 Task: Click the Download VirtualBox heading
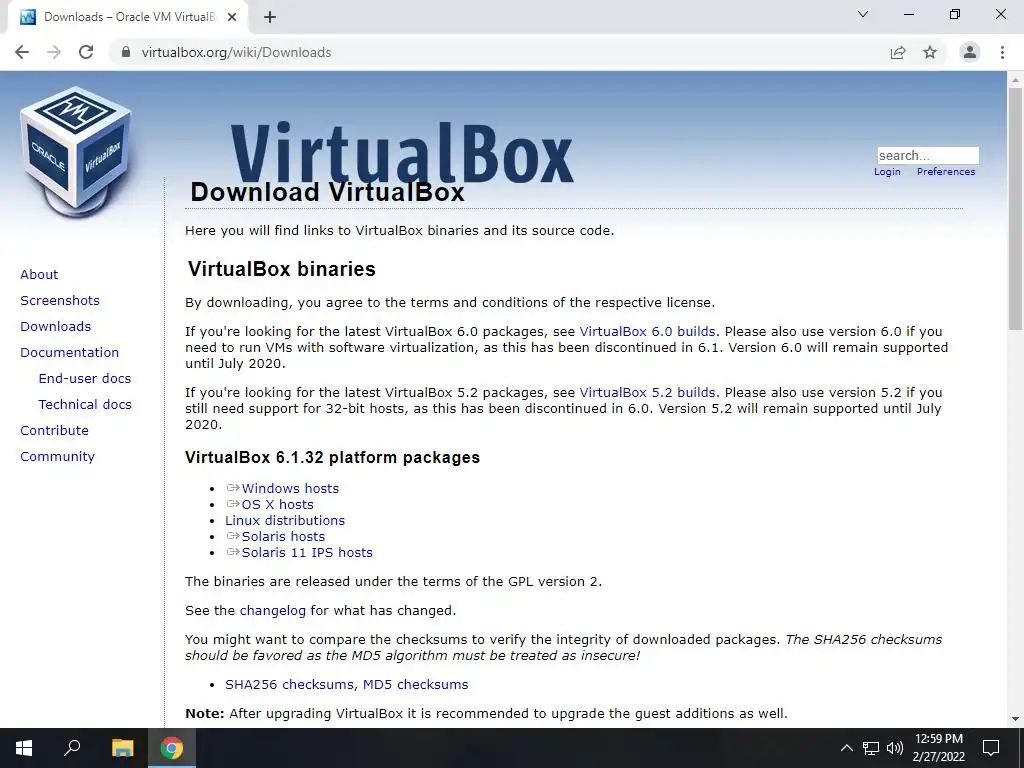point(327,193)
